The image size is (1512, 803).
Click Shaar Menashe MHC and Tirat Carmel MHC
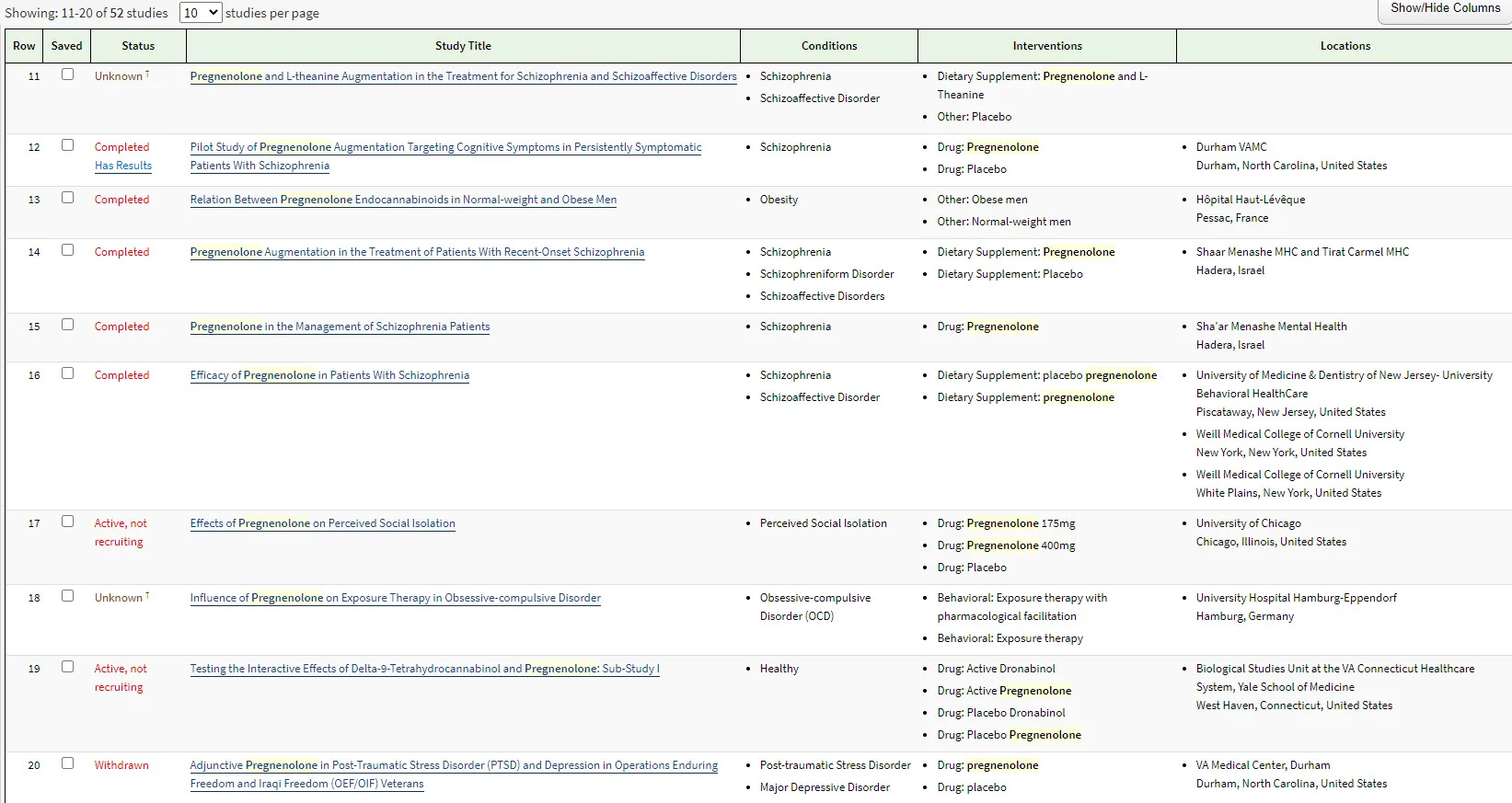point(1302,252)
